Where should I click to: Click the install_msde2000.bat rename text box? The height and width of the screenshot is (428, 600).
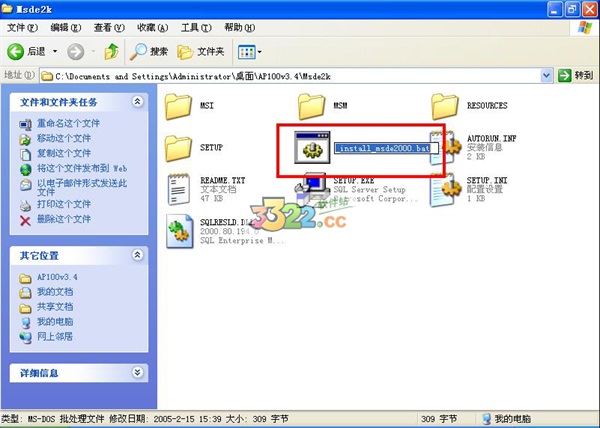click(x=386, y=148)
